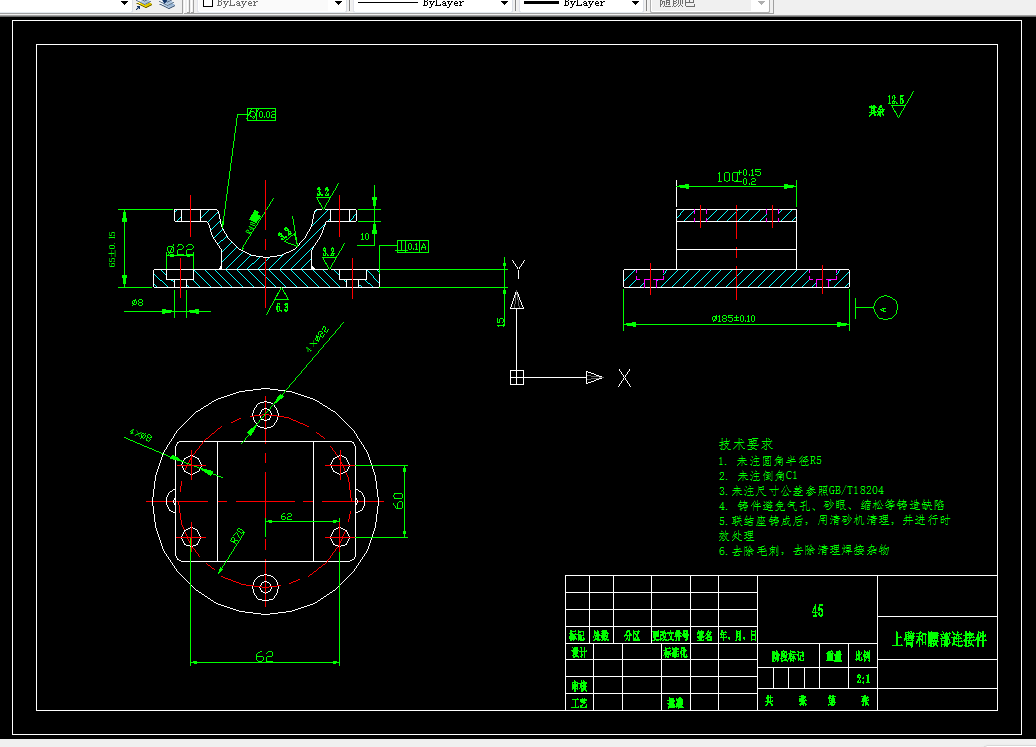
Task: Click the 0.1 A tolerance frame
Action: (x=413, y=246)
